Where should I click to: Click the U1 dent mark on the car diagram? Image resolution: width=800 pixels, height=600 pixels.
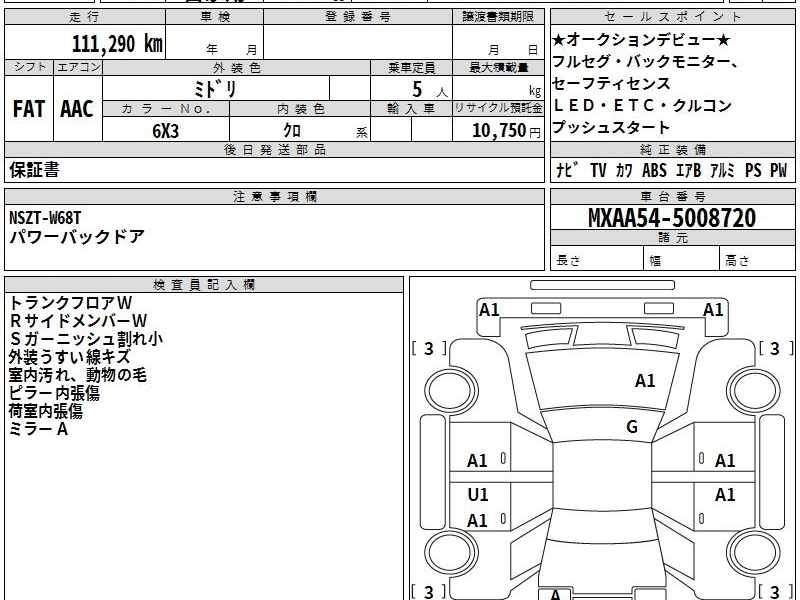pyautogui.click(x=478, y=494)
